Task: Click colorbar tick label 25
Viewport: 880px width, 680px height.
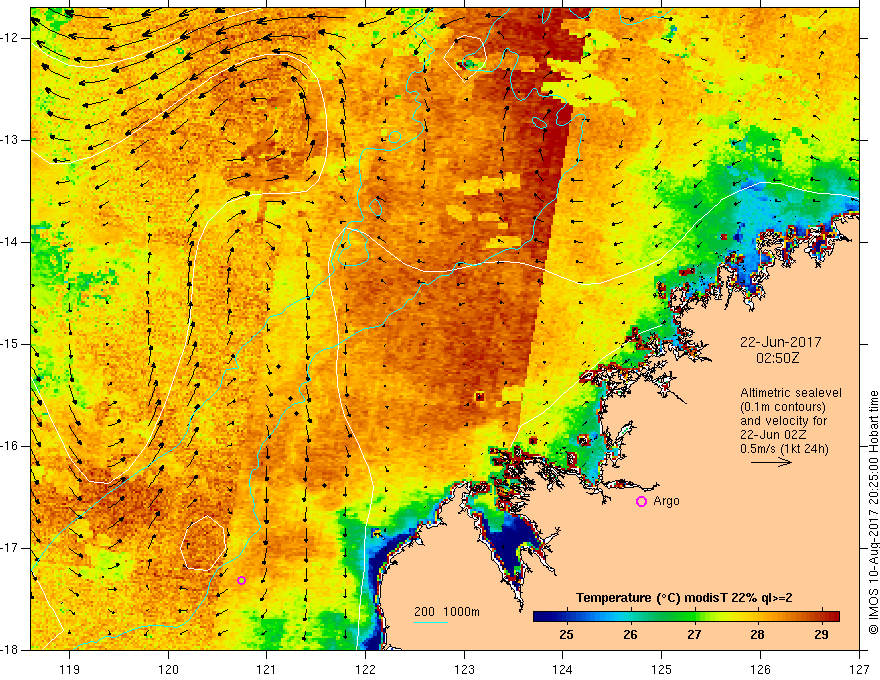Action: 566,635
